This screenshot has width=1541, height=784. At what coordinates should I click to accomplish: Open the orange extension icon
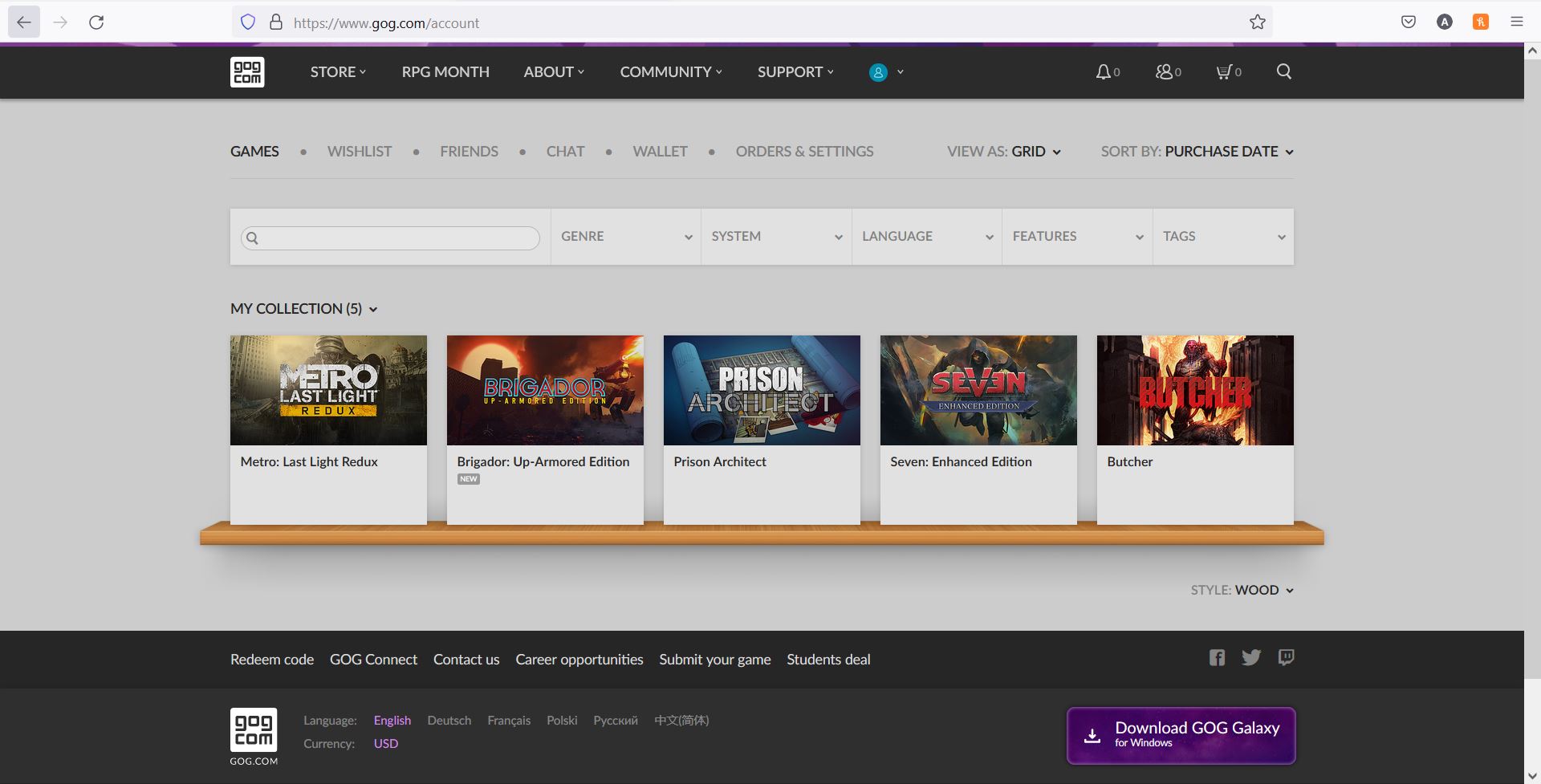coord(1481,22)
